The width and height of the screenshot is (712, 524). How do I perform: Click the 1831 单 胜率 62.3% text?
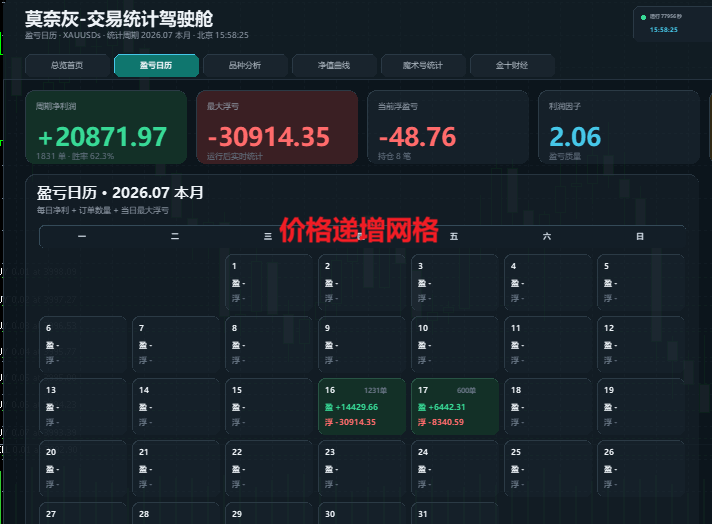pos(75,156)
